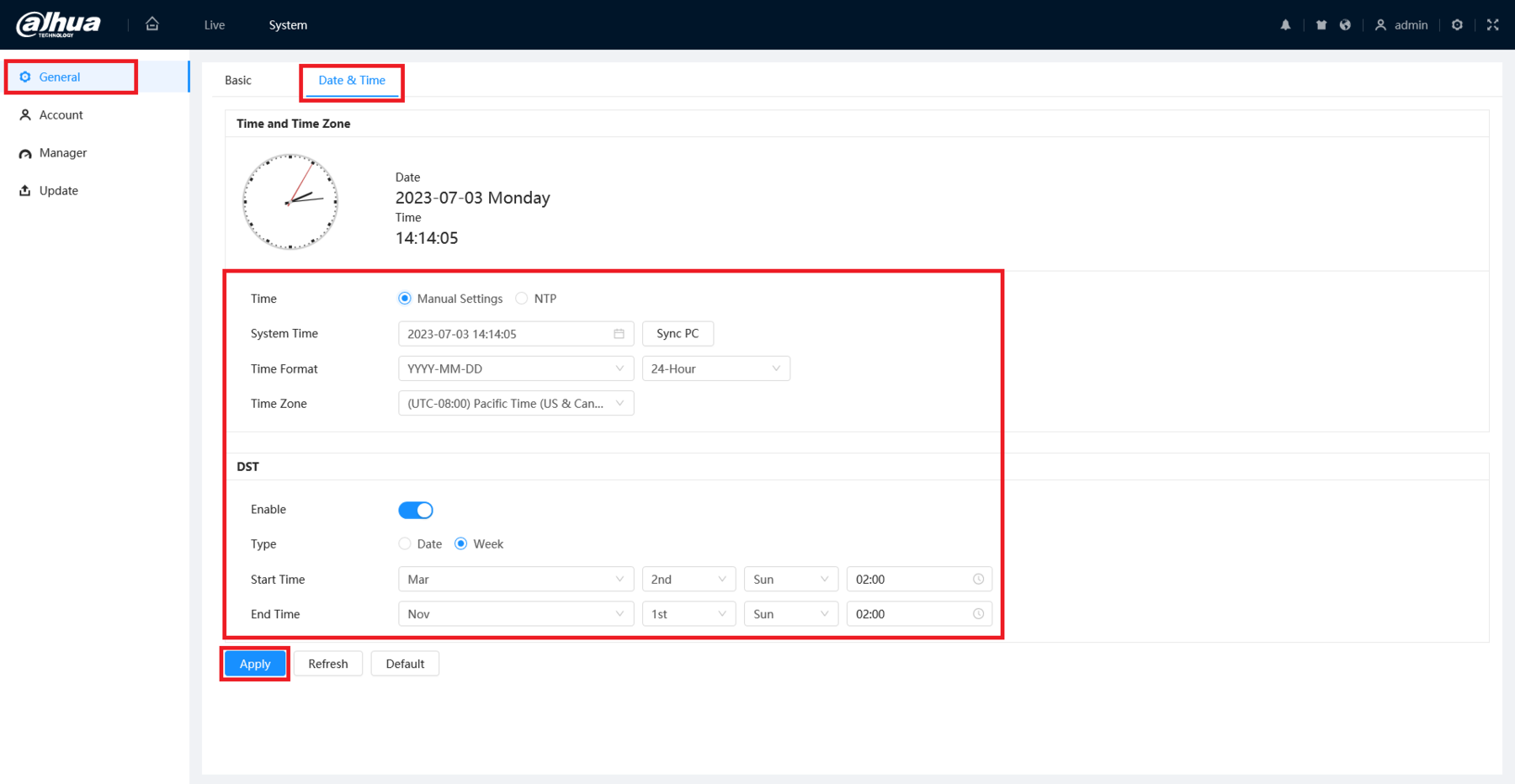Image resolution: width=1515 pixels, height=784 pixels.
Task: Choose Date as the DST type
Action: tap(405, 544)
